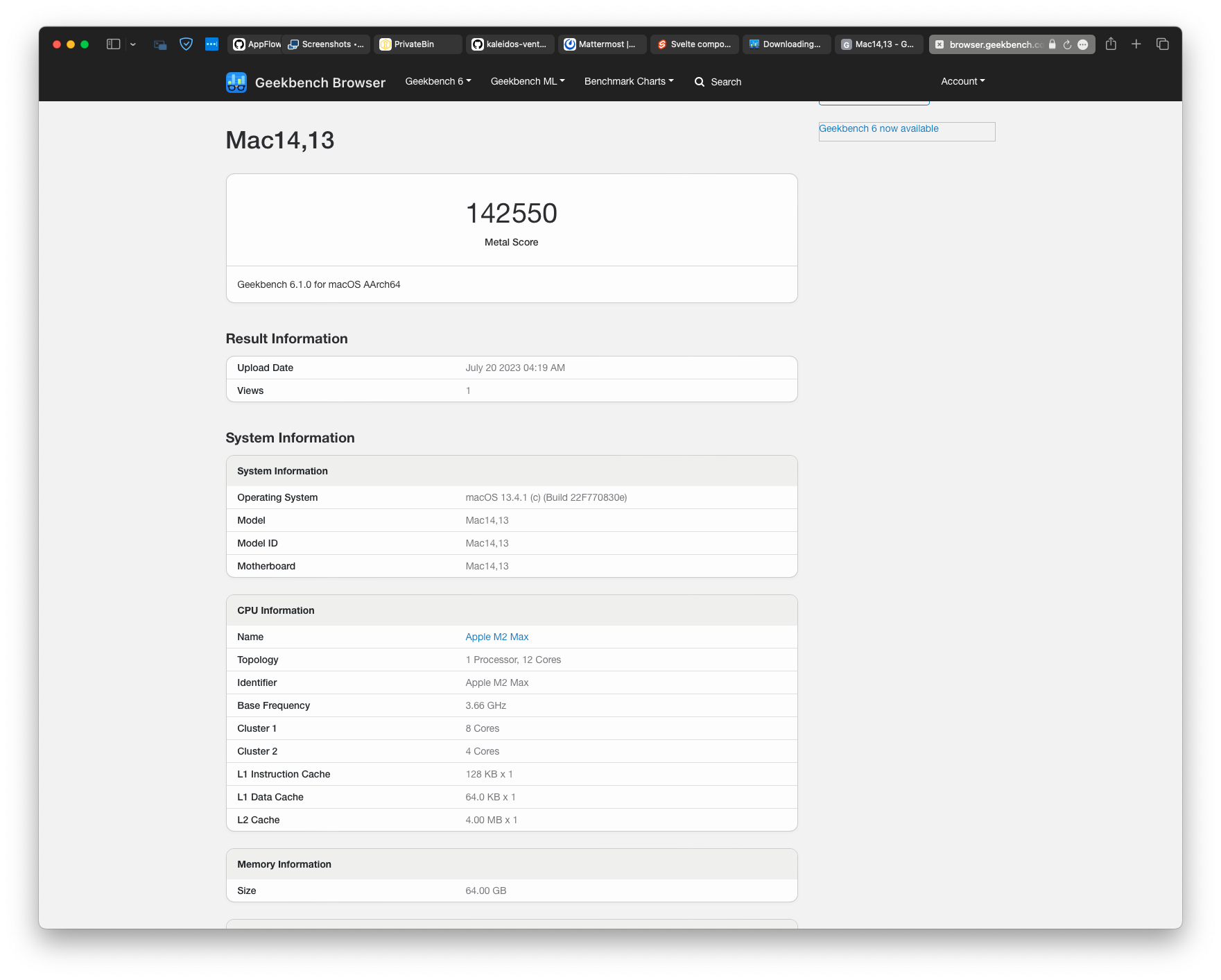The height and width of the screenshot is (980, 1221).
Task: Switch to the Mac14,13 - G tab
Action: click(878, 44)
